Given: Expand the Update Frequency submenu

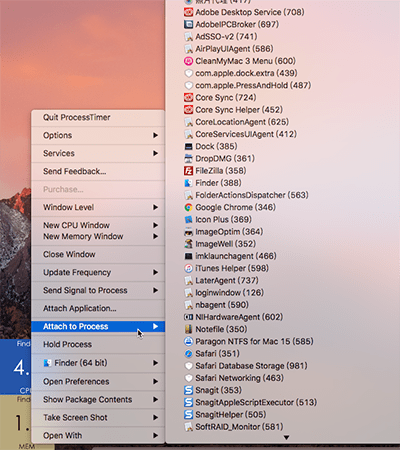Looking at the screenshot, I should point(98,272).
